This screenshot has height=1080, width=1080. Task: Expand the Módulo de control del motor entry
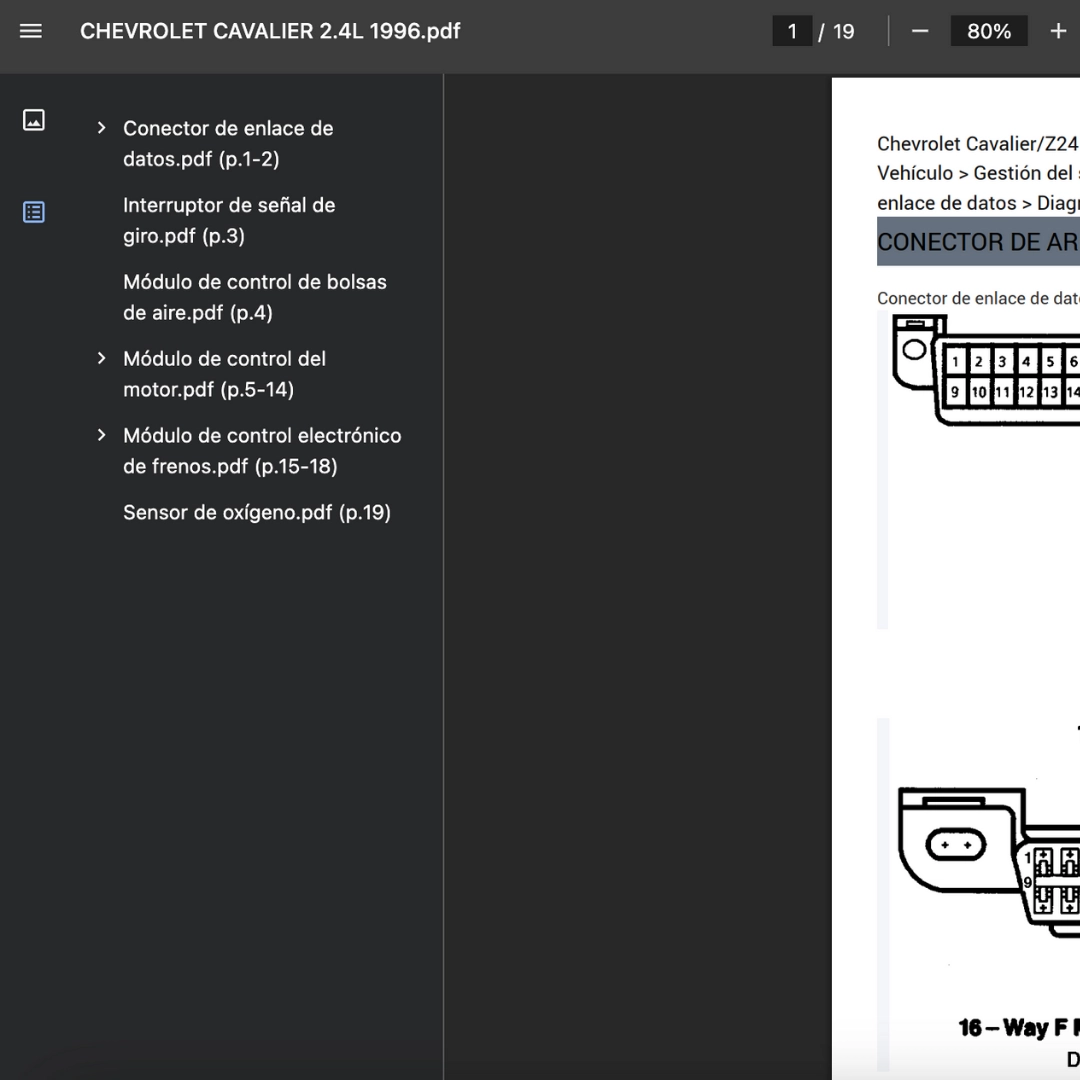pyautogui.click(x=101, y=358)
